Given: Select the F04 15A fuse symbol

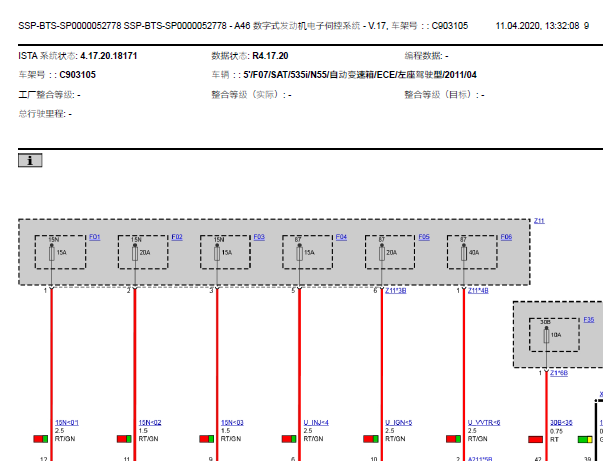Looking at the screenshot, I should tap(299, 254).
